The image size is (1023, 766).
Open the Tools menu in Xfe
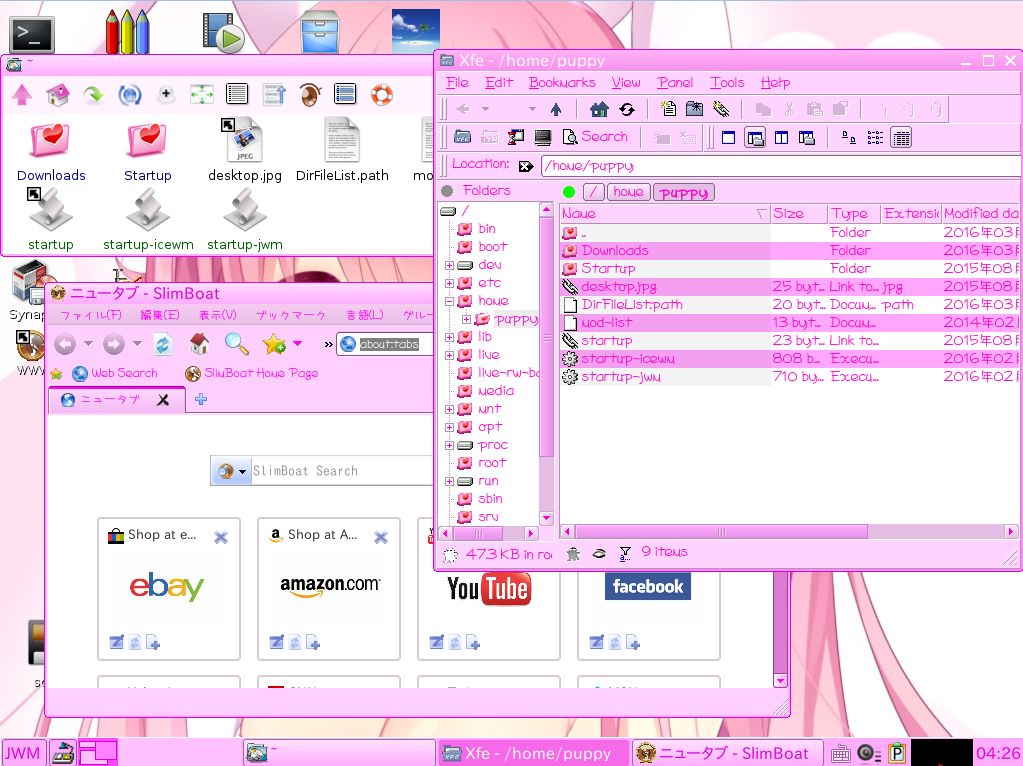727,82
